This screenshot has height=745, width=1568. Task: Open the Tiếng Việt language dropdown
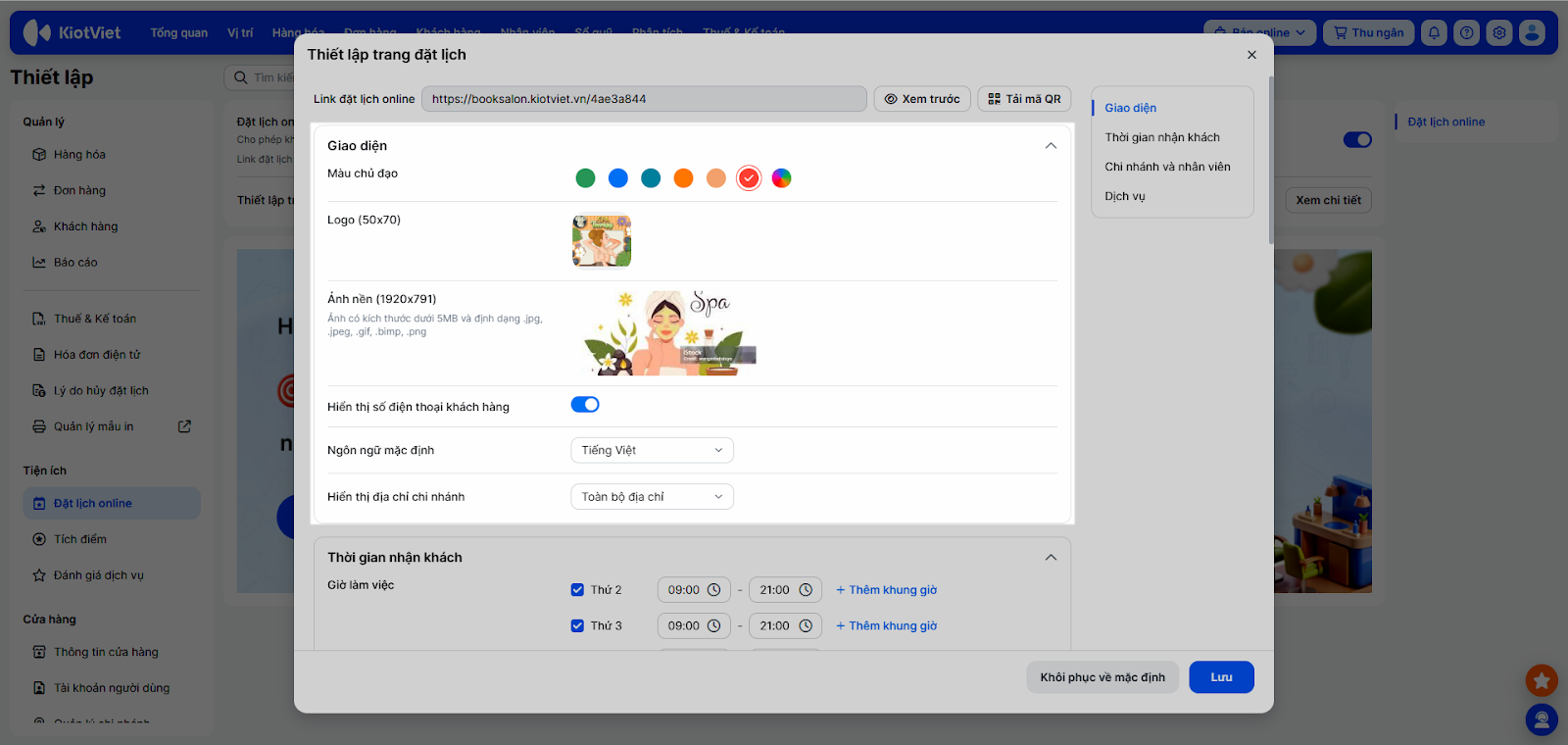click(x=652, y=450)
